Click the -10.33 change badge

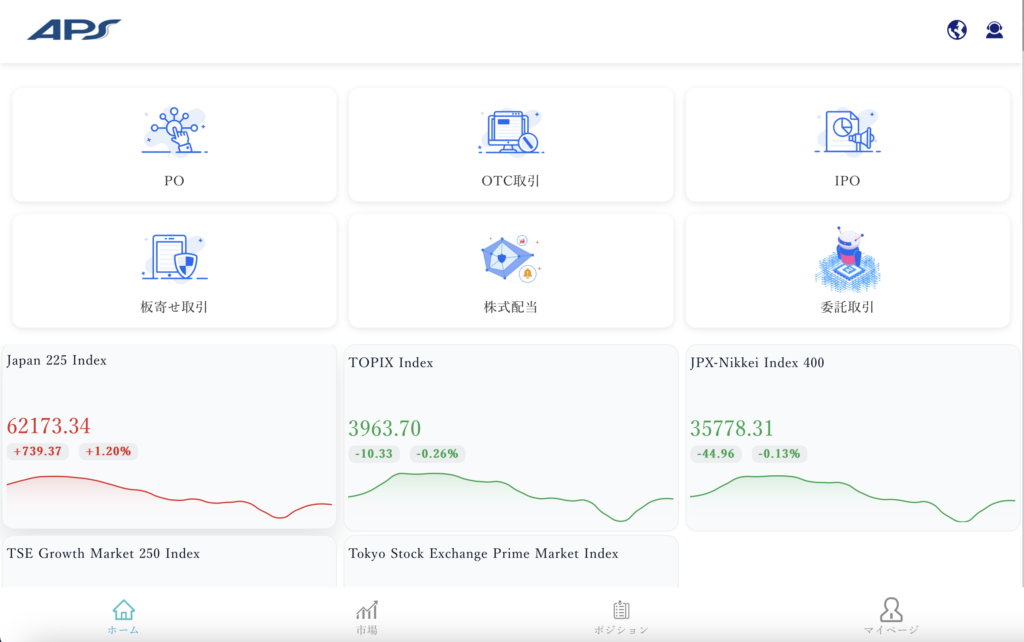point(374,454)
